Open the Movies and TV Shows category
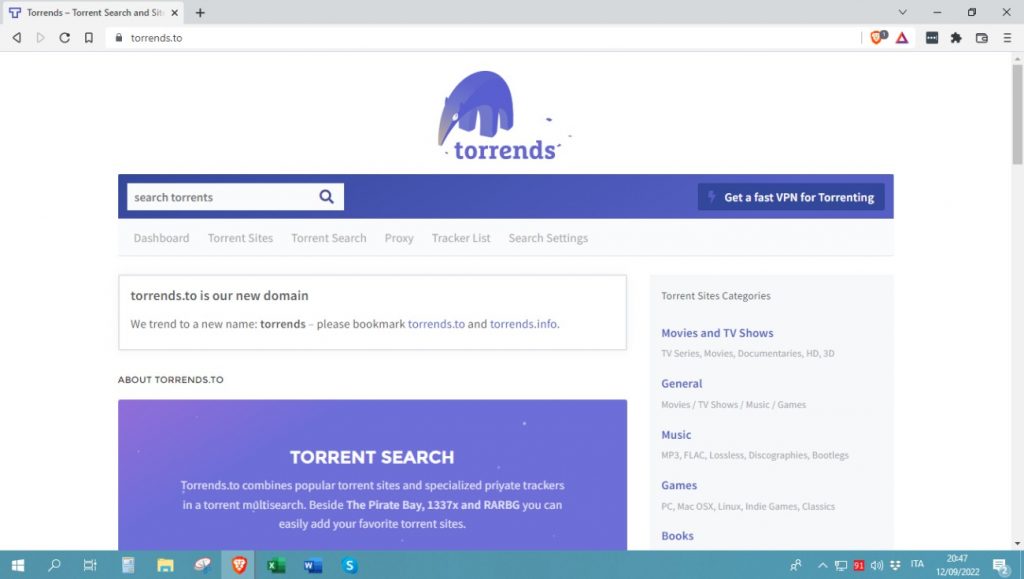 (717, 333)
